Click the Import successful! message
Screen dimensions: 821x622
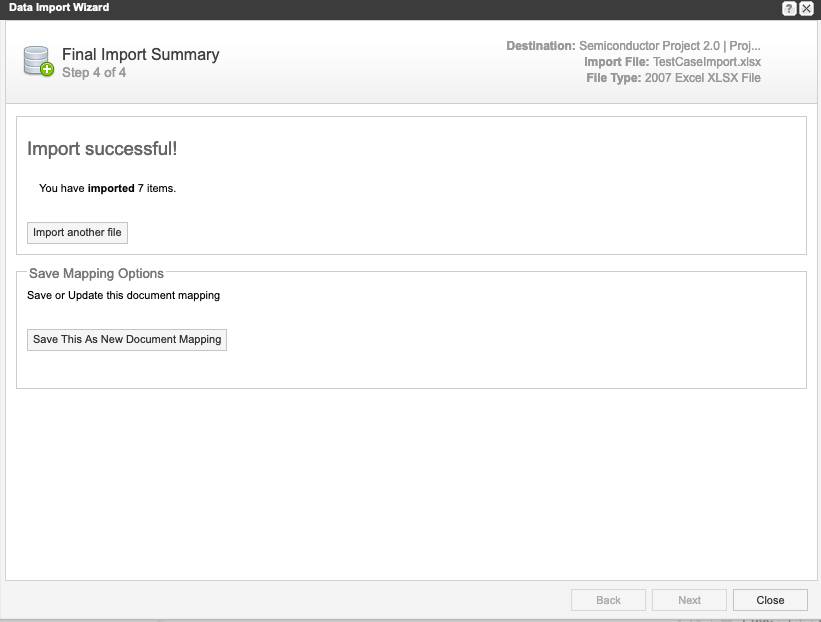coord(102,149)
